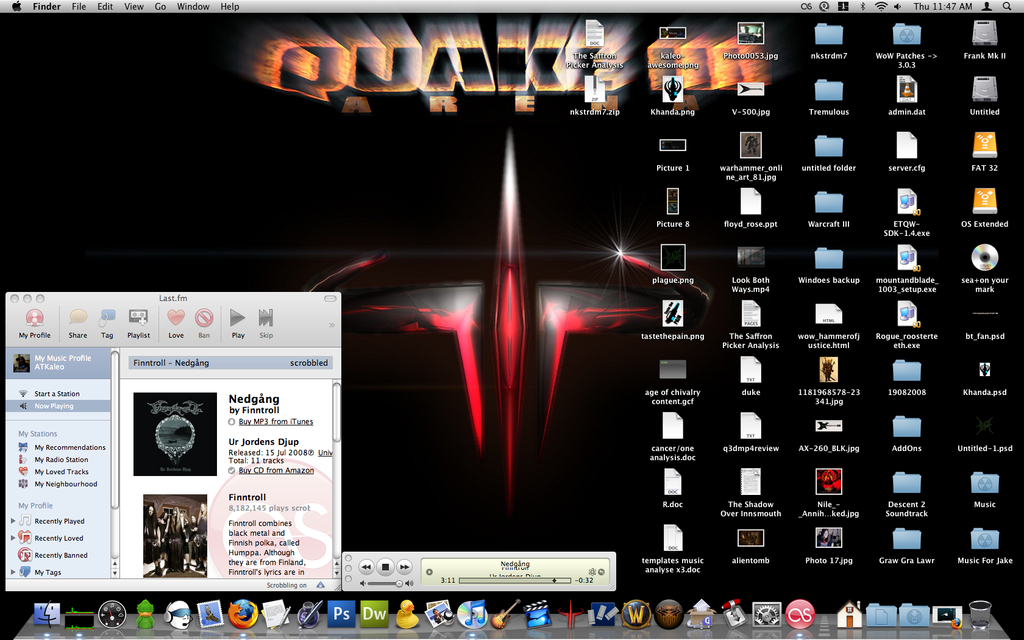Open the Go menu
The width and height of the screenshot is (1024, 640).
pyautogui.click(x=160, y=7)
